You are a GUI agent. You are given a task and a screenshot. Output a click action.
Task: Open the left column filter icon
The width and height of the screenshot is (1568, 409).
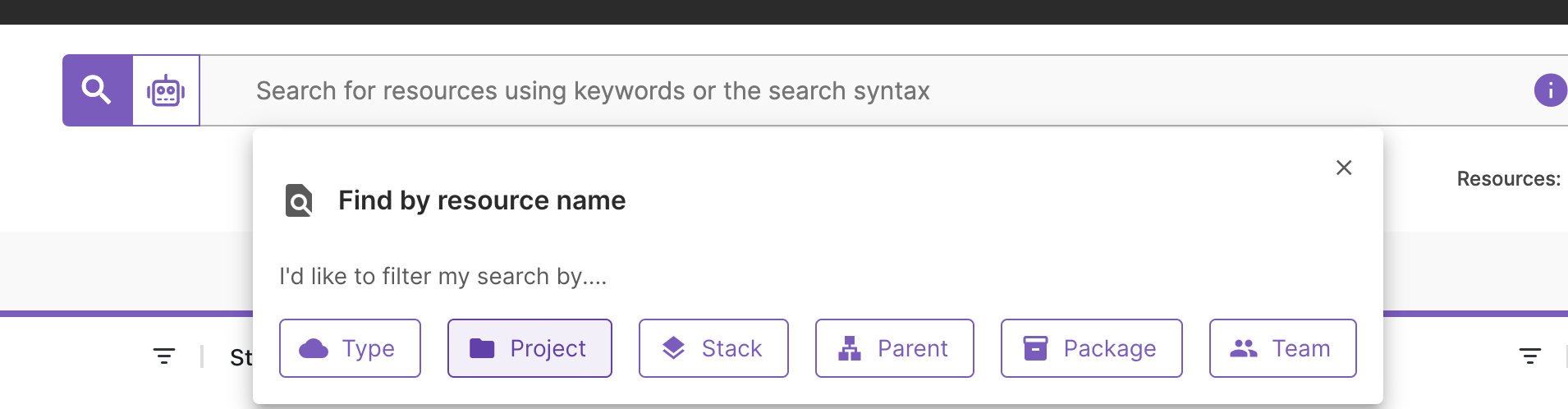coord(164,356)
